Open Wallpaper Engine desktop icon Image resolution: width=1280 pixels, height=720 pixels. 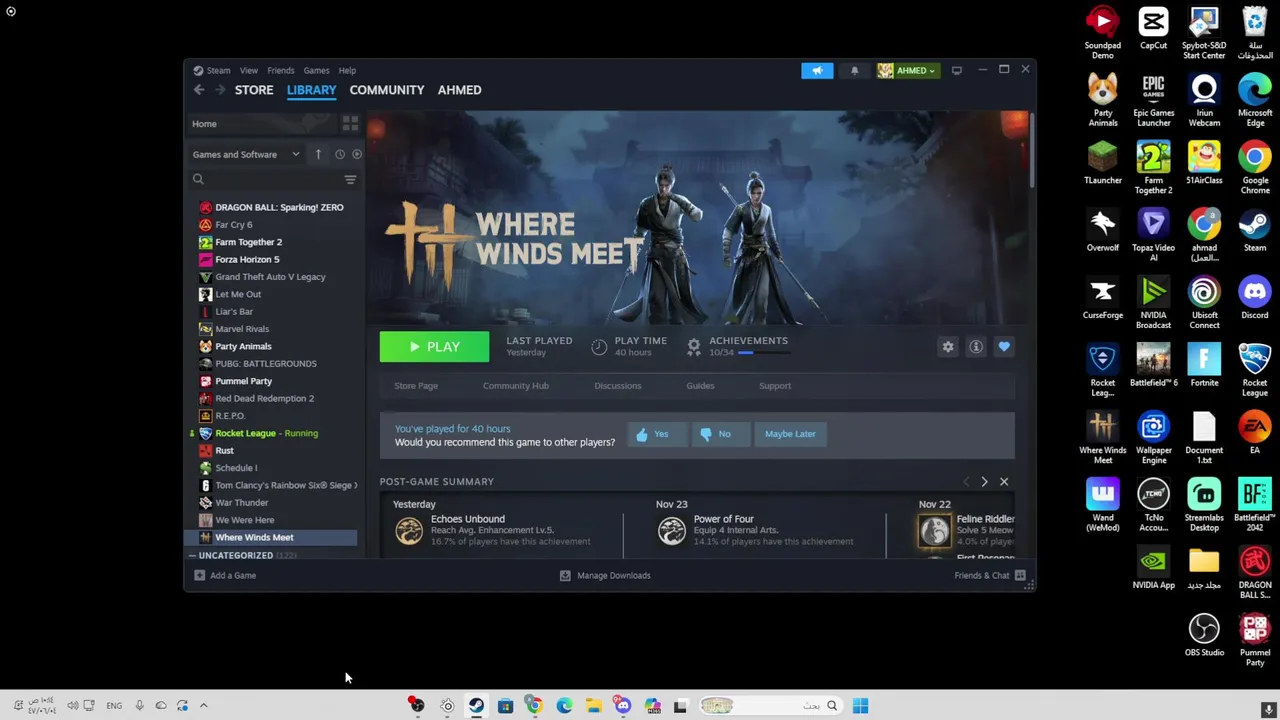tap(1153, 438)
